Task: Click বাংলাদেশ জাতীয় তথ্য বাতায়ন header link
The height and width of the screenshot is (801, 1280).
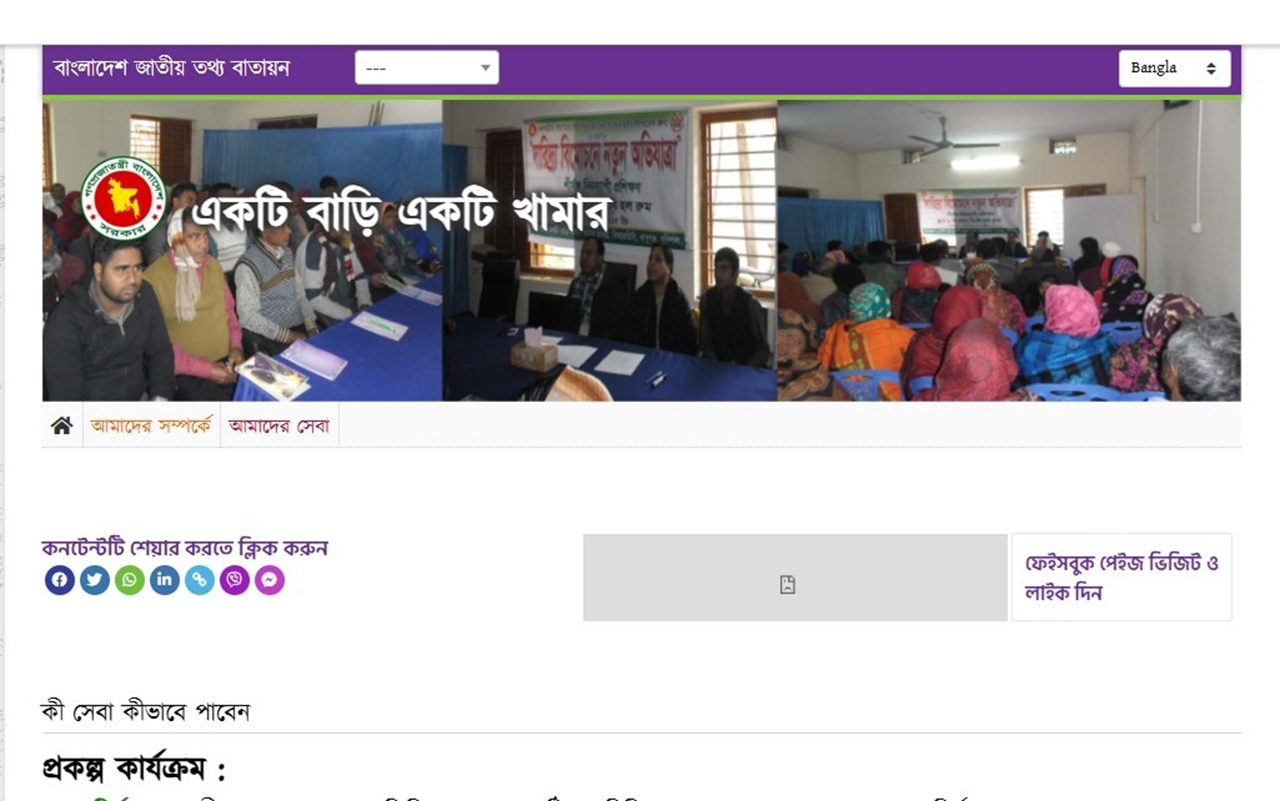Action: 172,68
